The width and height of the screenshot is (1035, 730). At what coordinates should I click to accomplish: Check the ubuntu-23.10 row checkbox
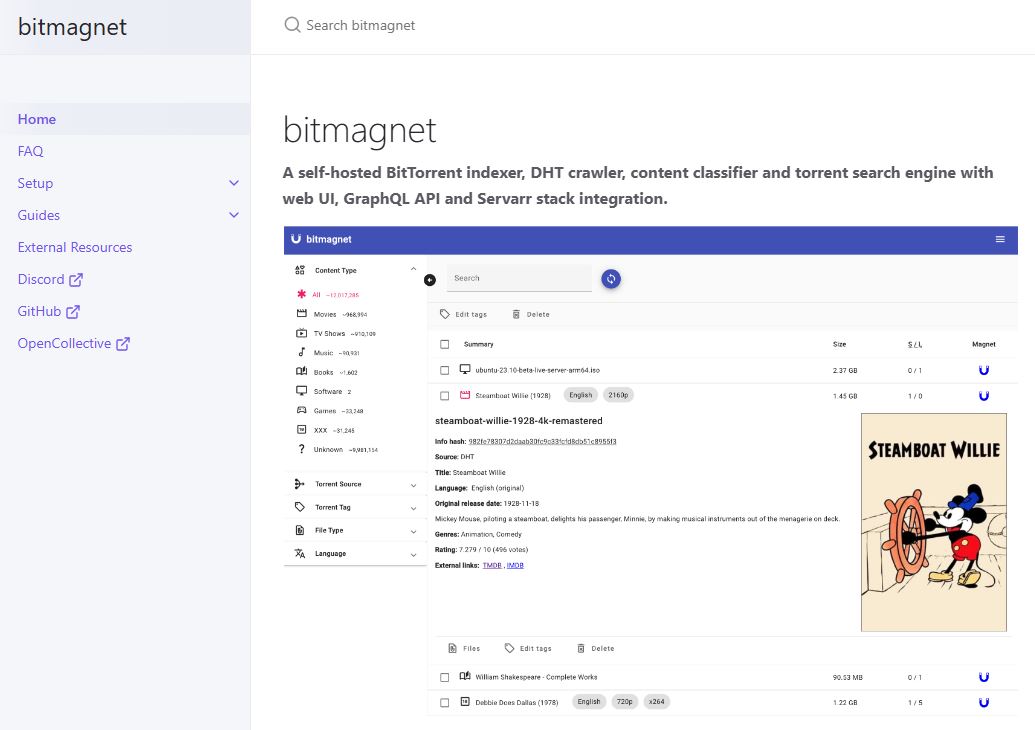pos(445,369)
